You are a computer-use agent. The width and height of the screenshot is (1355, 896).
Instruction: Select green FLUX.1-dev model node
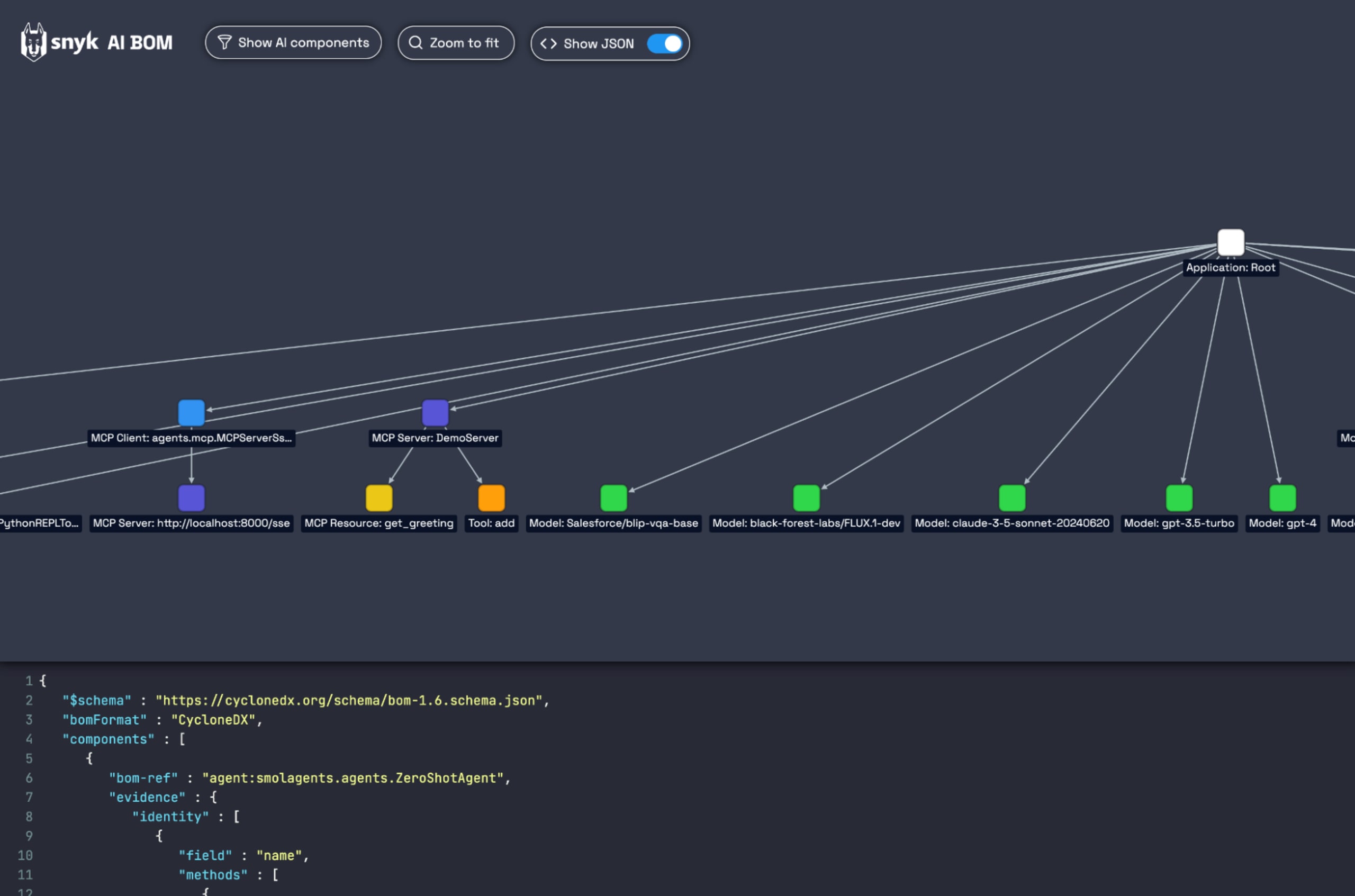coord(806,497)
